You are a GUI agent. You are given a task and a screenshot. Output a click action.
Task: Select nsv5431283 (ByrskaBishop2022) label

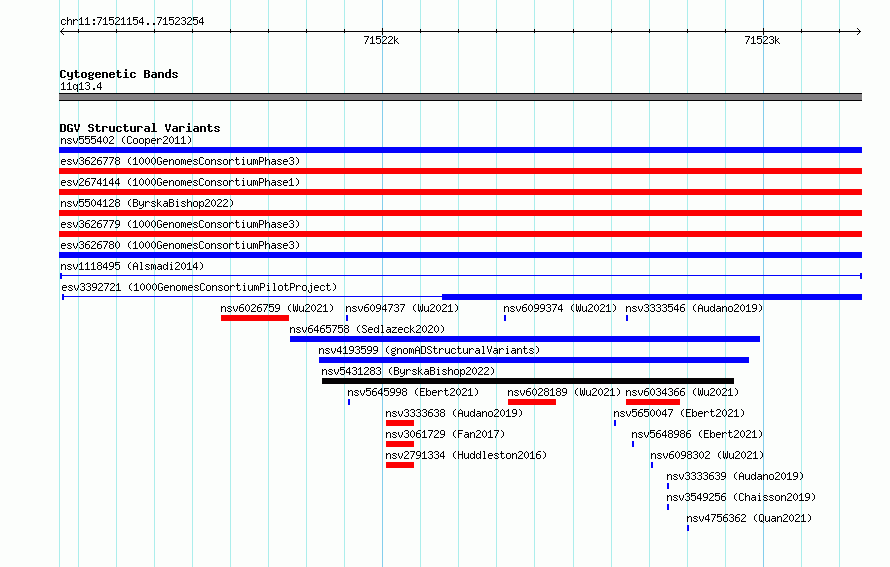(408, 371)
